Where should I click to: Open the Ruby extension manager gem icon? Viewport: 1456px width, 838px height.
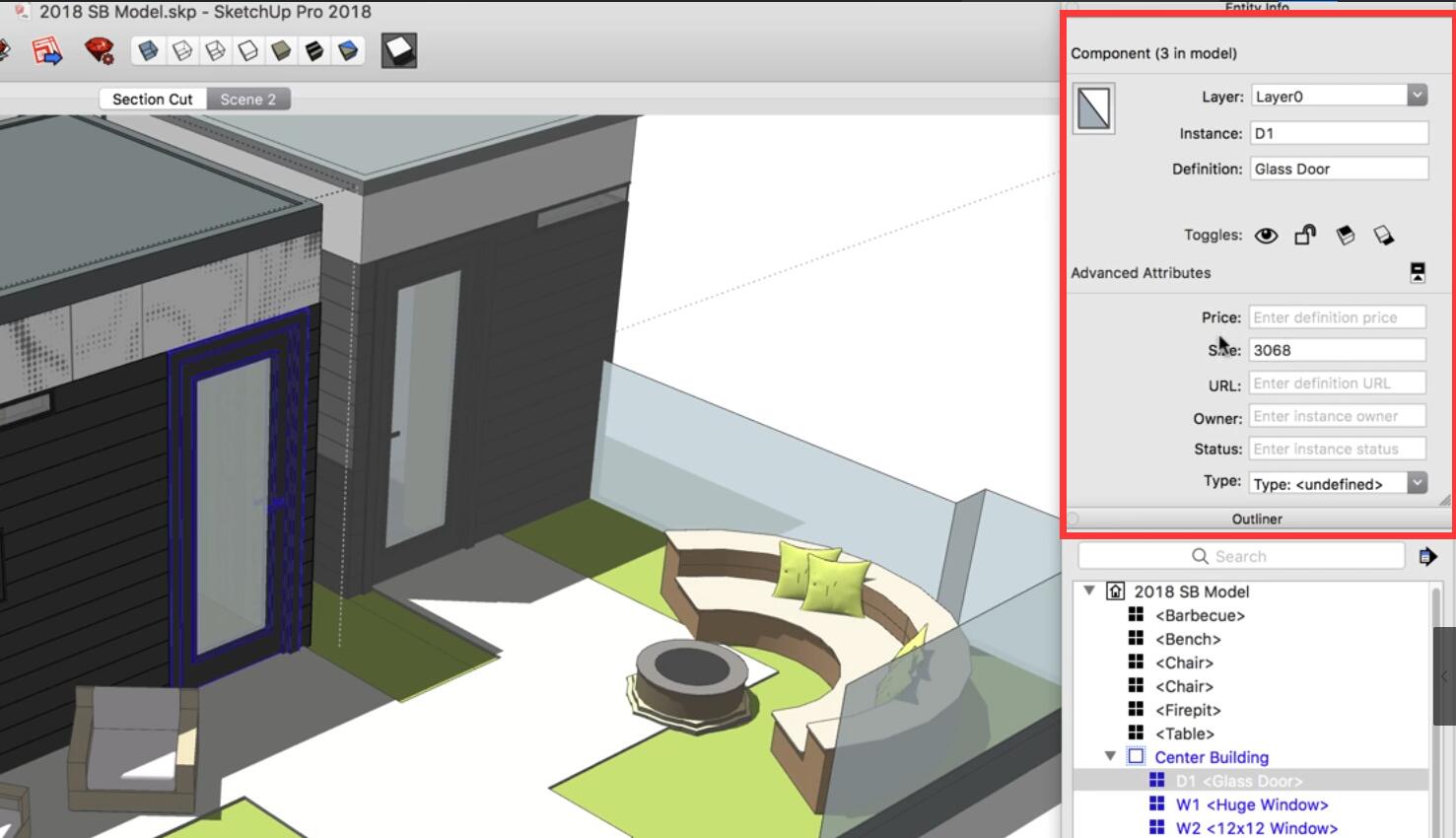[x=99, y=50]
